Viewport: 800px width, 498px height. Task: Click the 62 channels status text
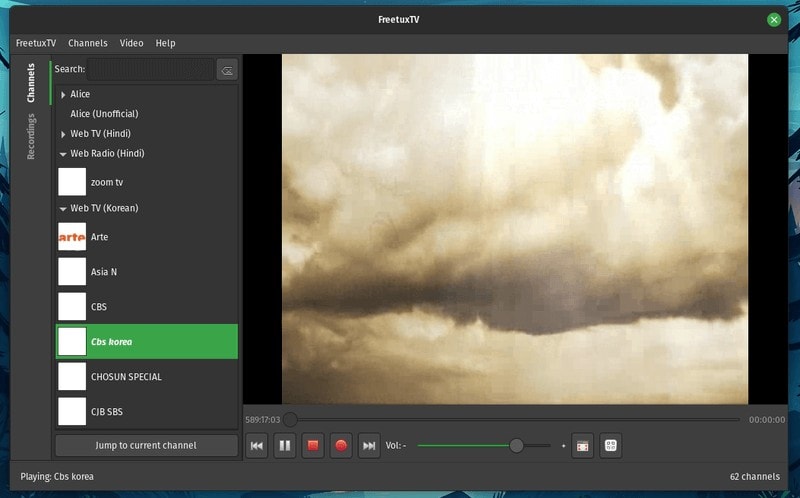(755, 477)
